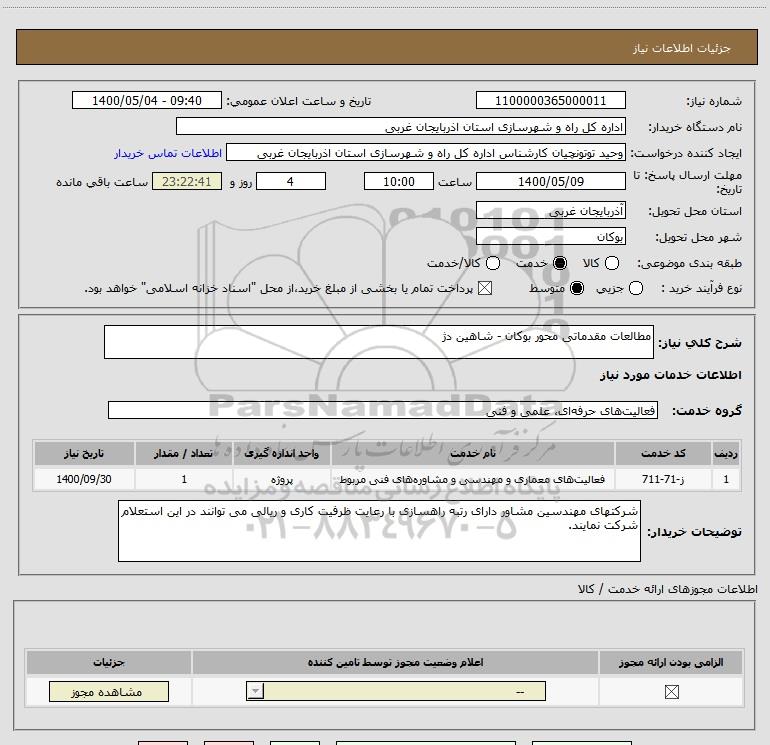The width and height of the screenshot is (770, 745).
Task: Choose متوسط purchase process radio
Action: [577, 288]
